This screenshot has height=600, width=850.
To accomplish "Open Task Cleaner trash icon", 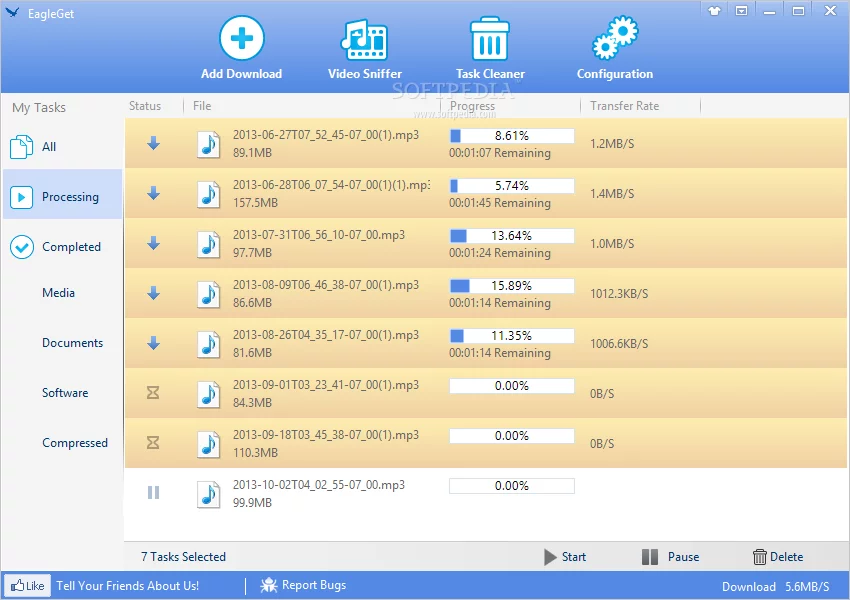I will click(x=490, y=40).
